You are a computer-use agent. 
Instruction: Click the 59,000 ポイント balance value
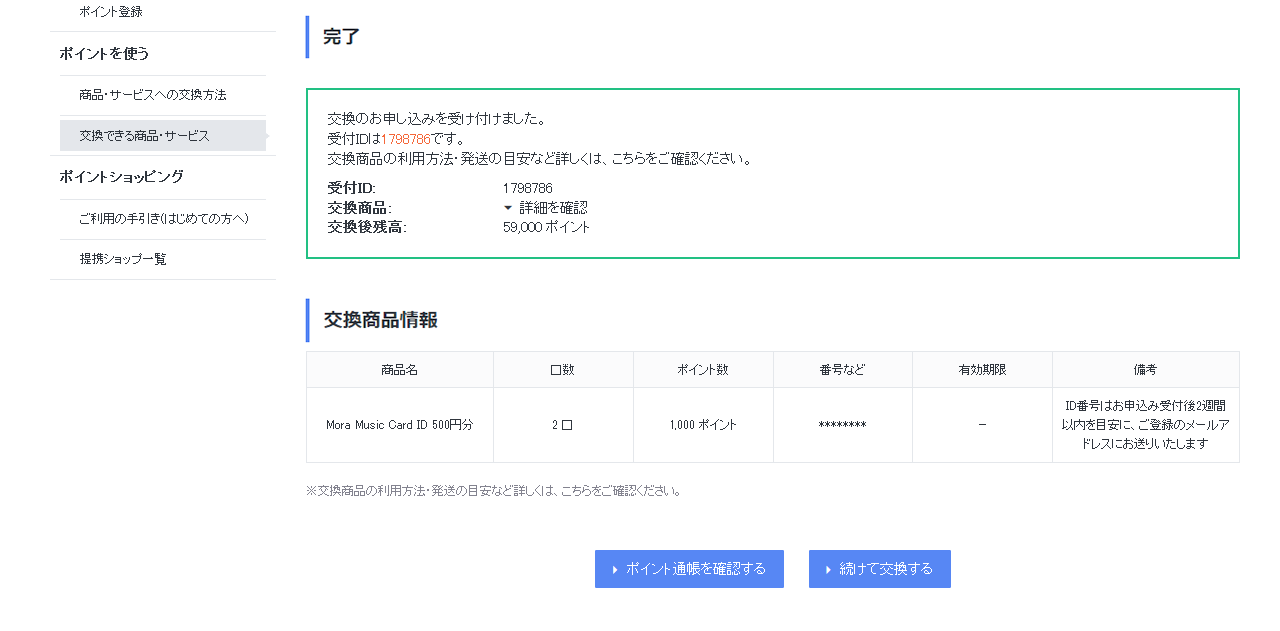click(x=546, y=228)
